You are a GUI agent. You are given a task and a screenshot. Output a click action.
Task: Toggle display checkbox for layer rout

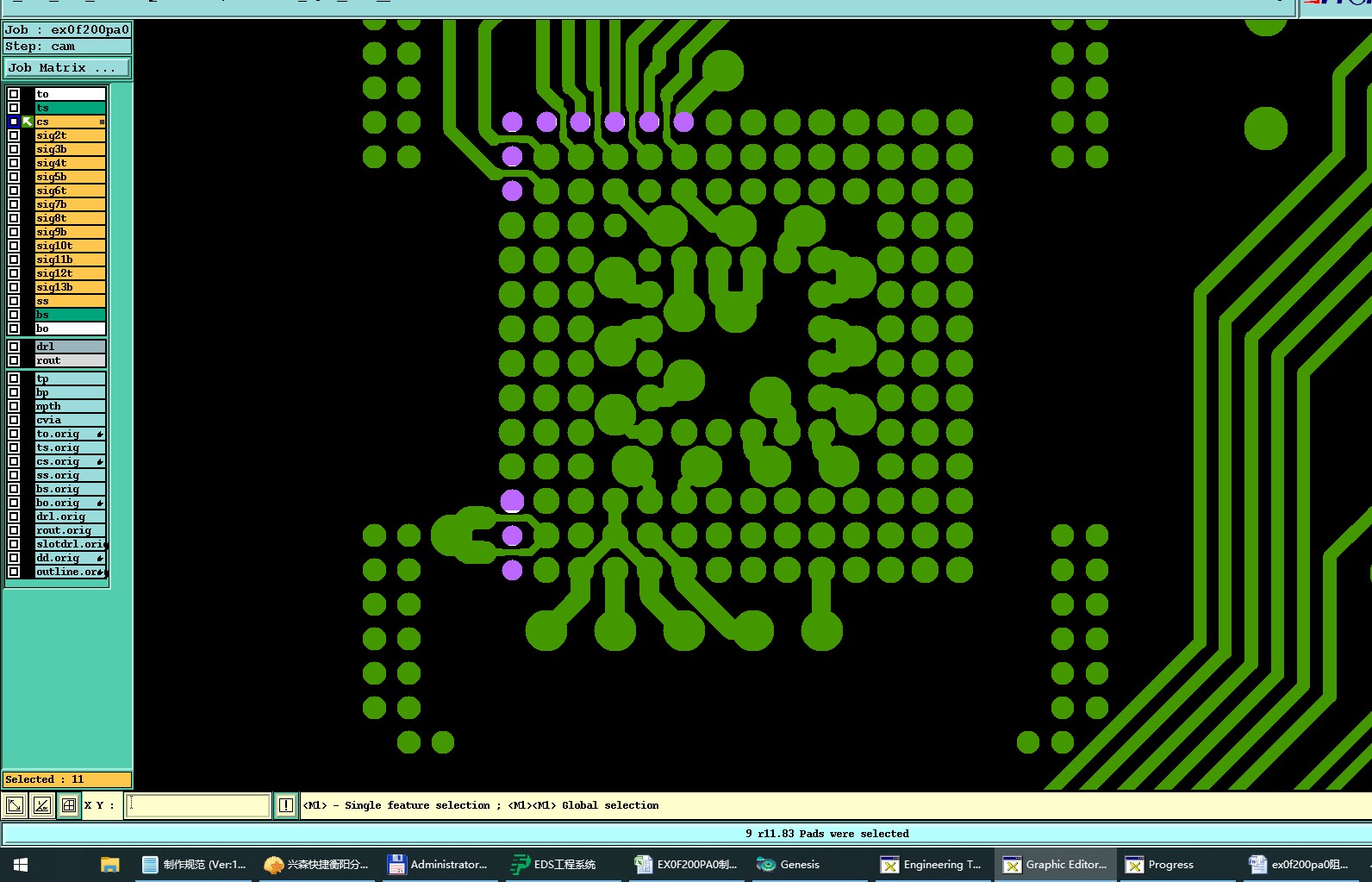click(14, 360)
